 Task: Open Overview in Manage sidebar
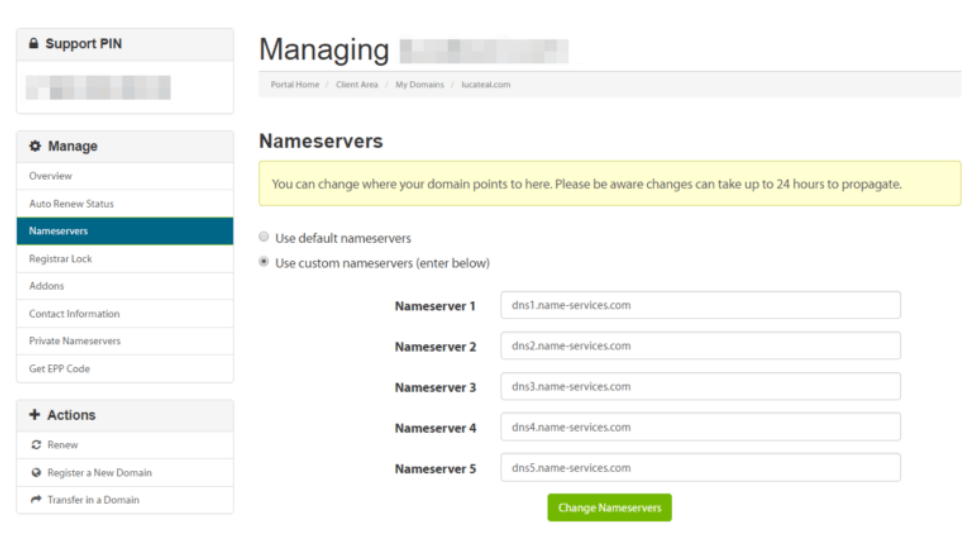(x=125, y=176)
